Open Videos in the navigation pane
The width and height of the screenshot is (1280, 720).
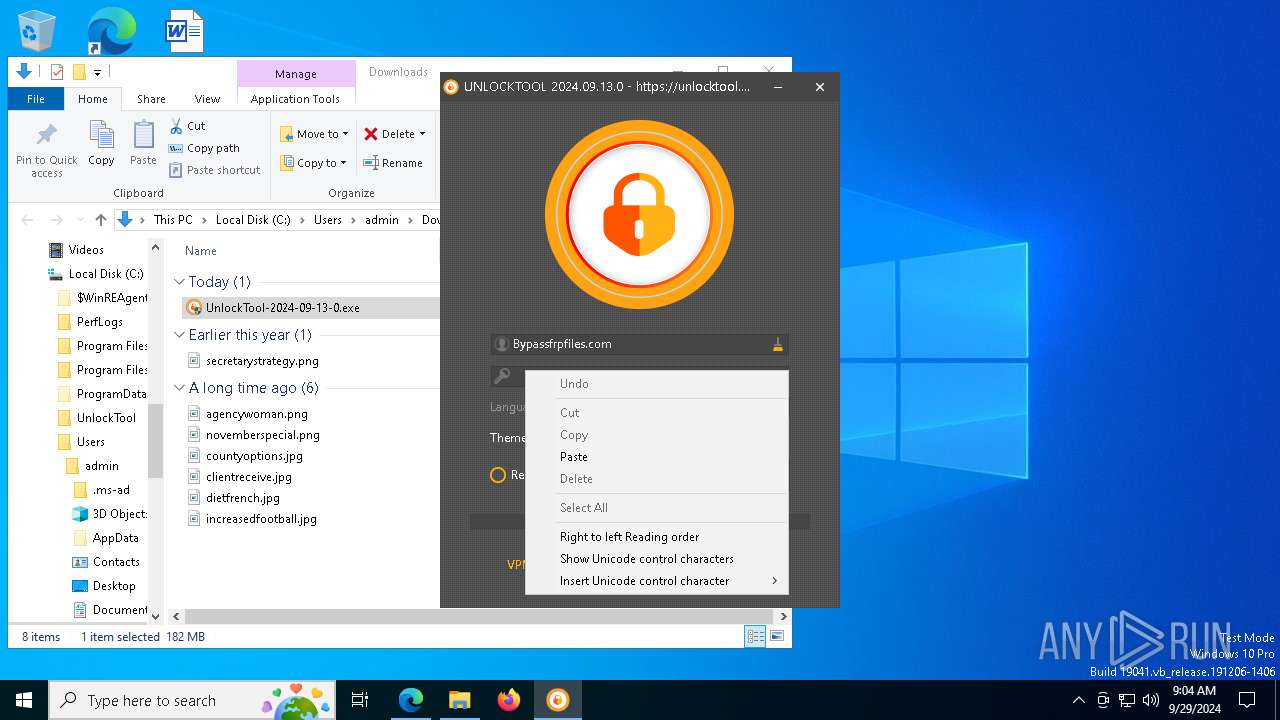click(x=86, y=250)
